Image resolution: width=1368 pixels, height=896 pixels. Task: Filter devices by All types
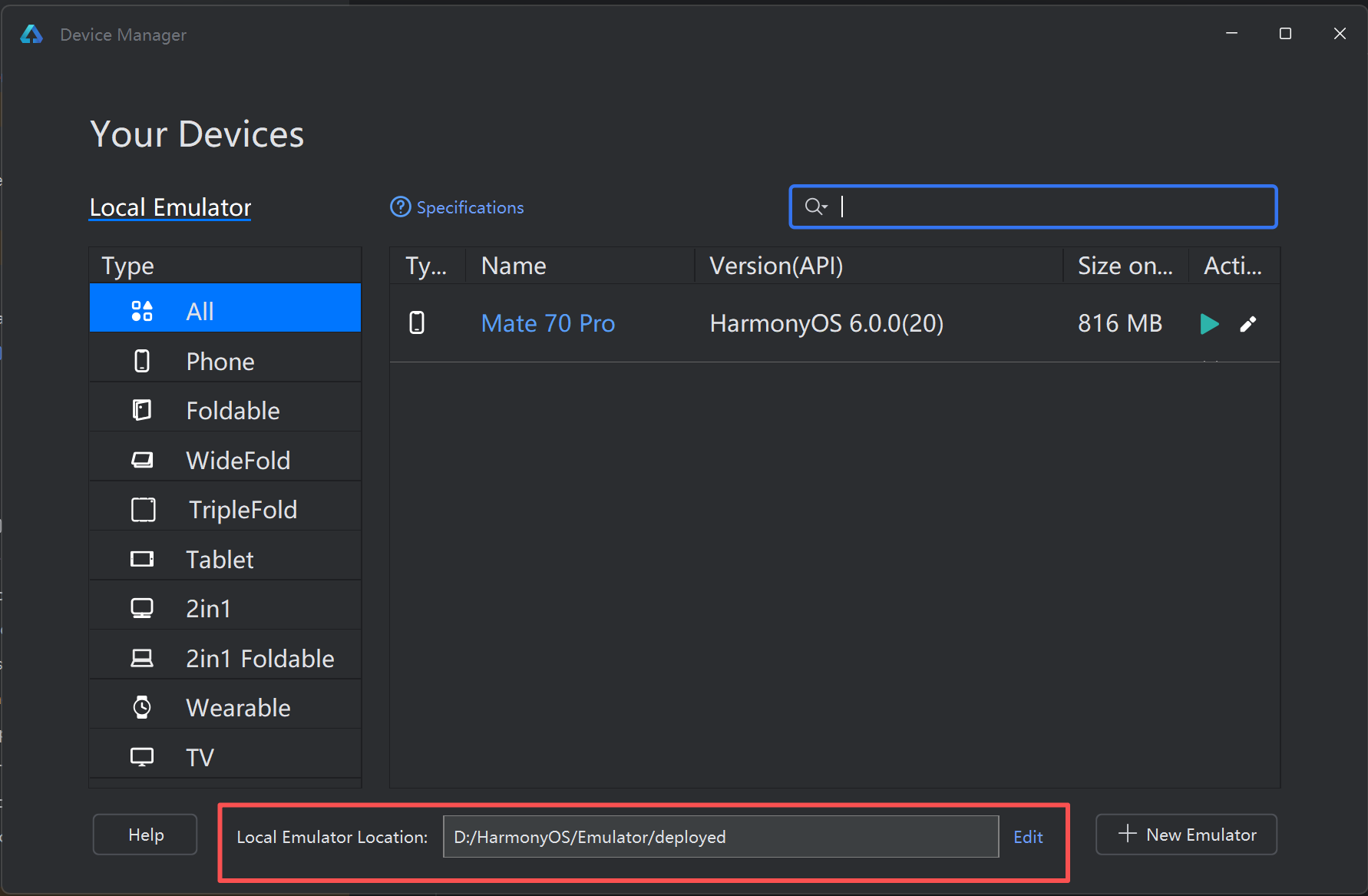point(225,308)
